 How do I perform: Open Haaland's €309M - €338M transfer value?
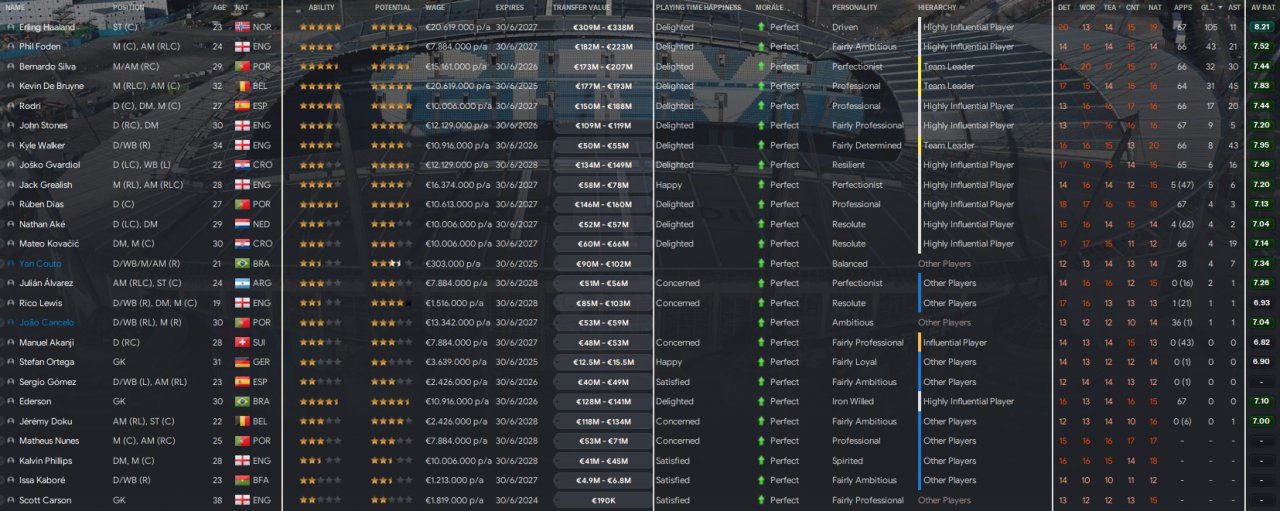(603, 27)
